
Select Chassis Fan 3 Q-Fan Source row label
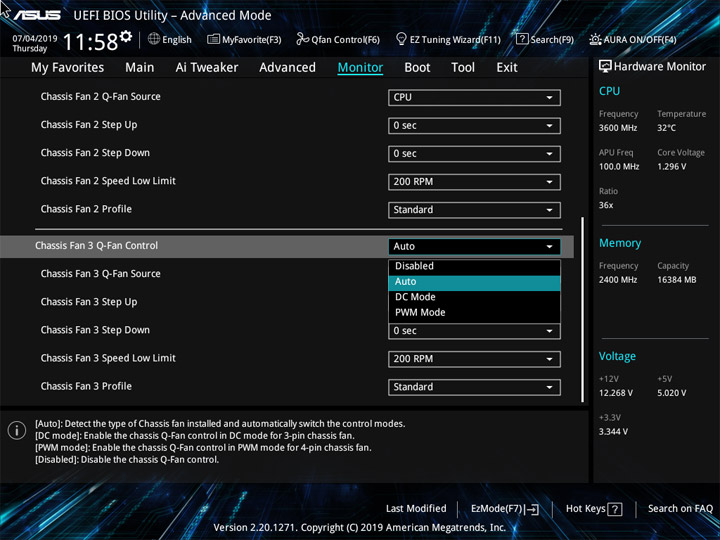pyautogui.click(x=101, y=274)
